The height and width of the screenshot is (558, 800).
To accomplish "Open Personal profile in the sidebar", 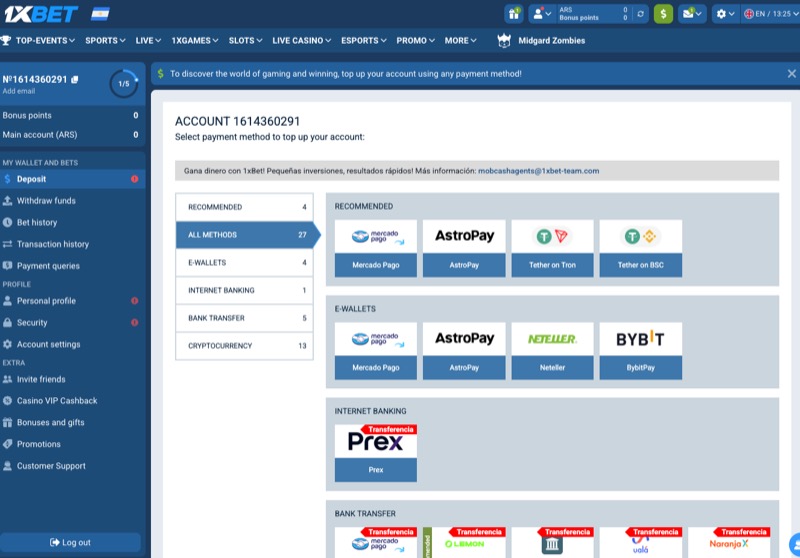I will click(72, 301).
